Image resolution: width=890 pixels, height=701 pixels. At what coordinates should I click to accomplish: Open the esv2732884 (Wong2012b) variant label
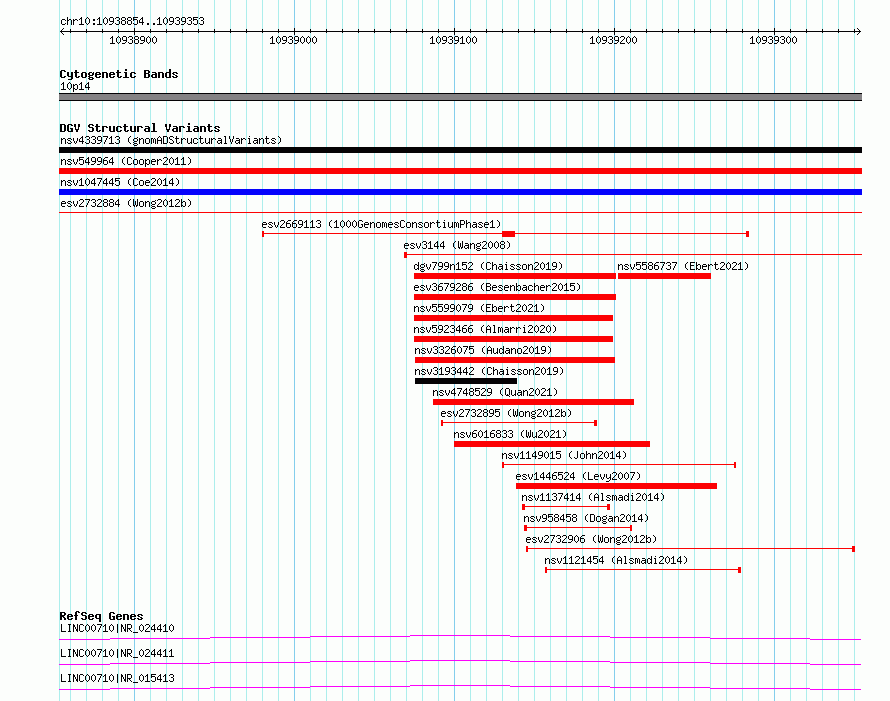[126, 203]
